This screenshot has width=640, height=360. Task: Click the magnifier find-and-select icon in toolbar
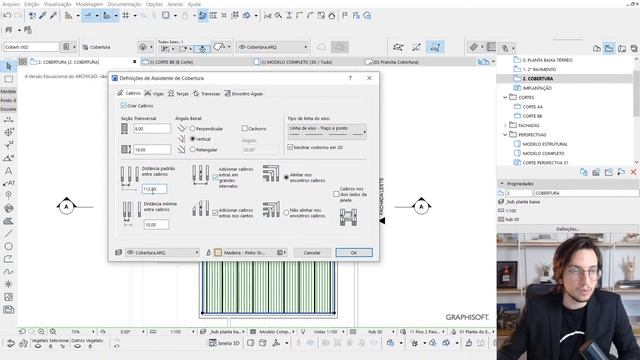click(x=278, y=16)
